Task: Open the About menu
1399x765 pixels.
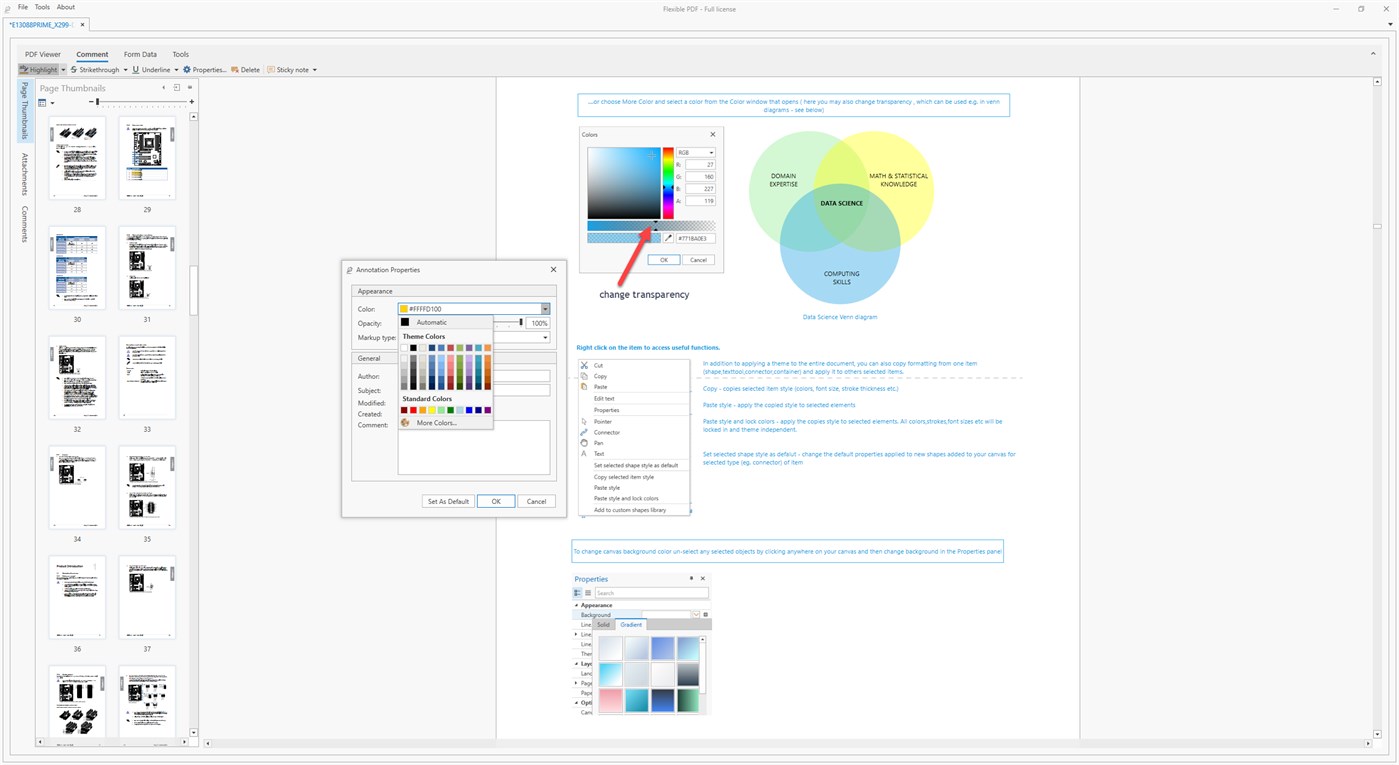Action: point(65,7)
